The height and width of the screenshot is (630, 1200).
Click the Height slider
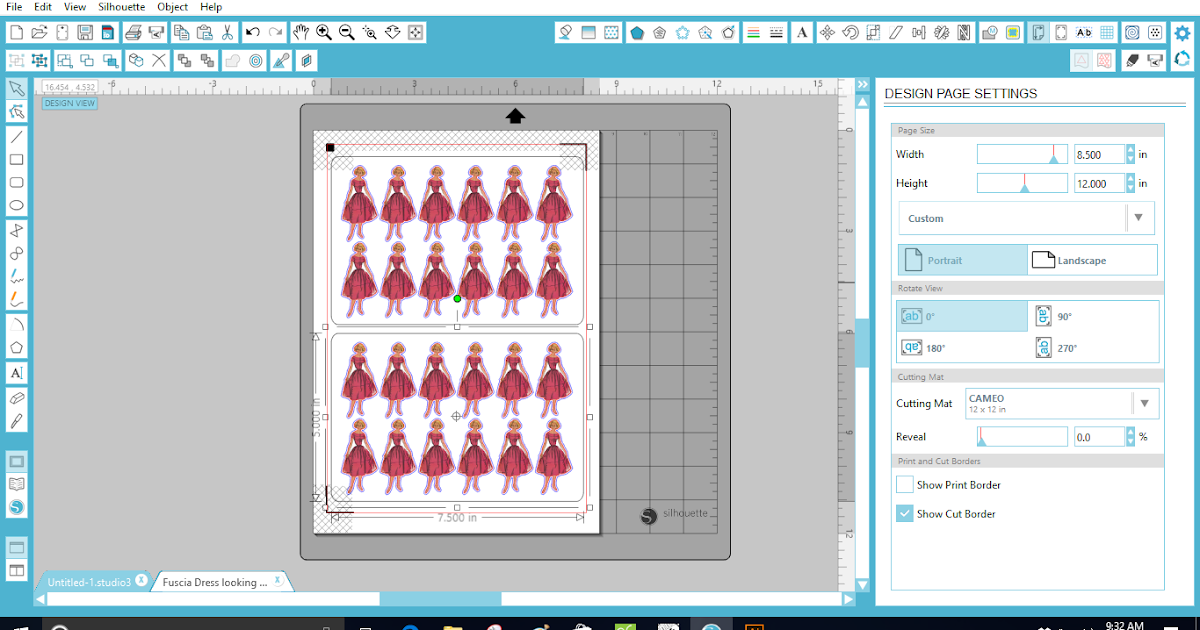pos(1022,183)
